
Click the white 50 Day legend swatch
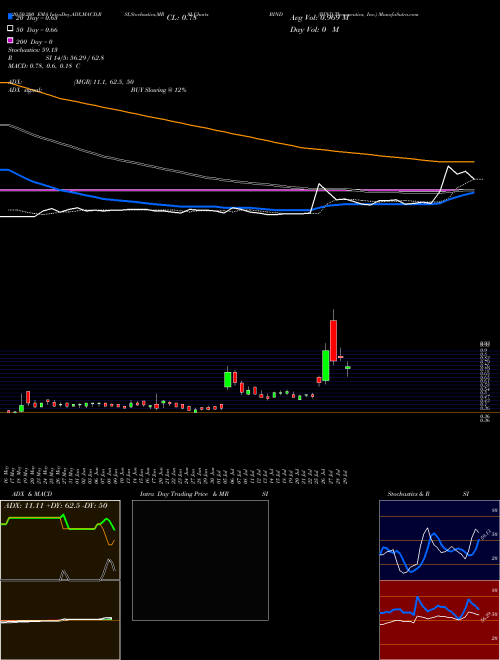point(10,29)
